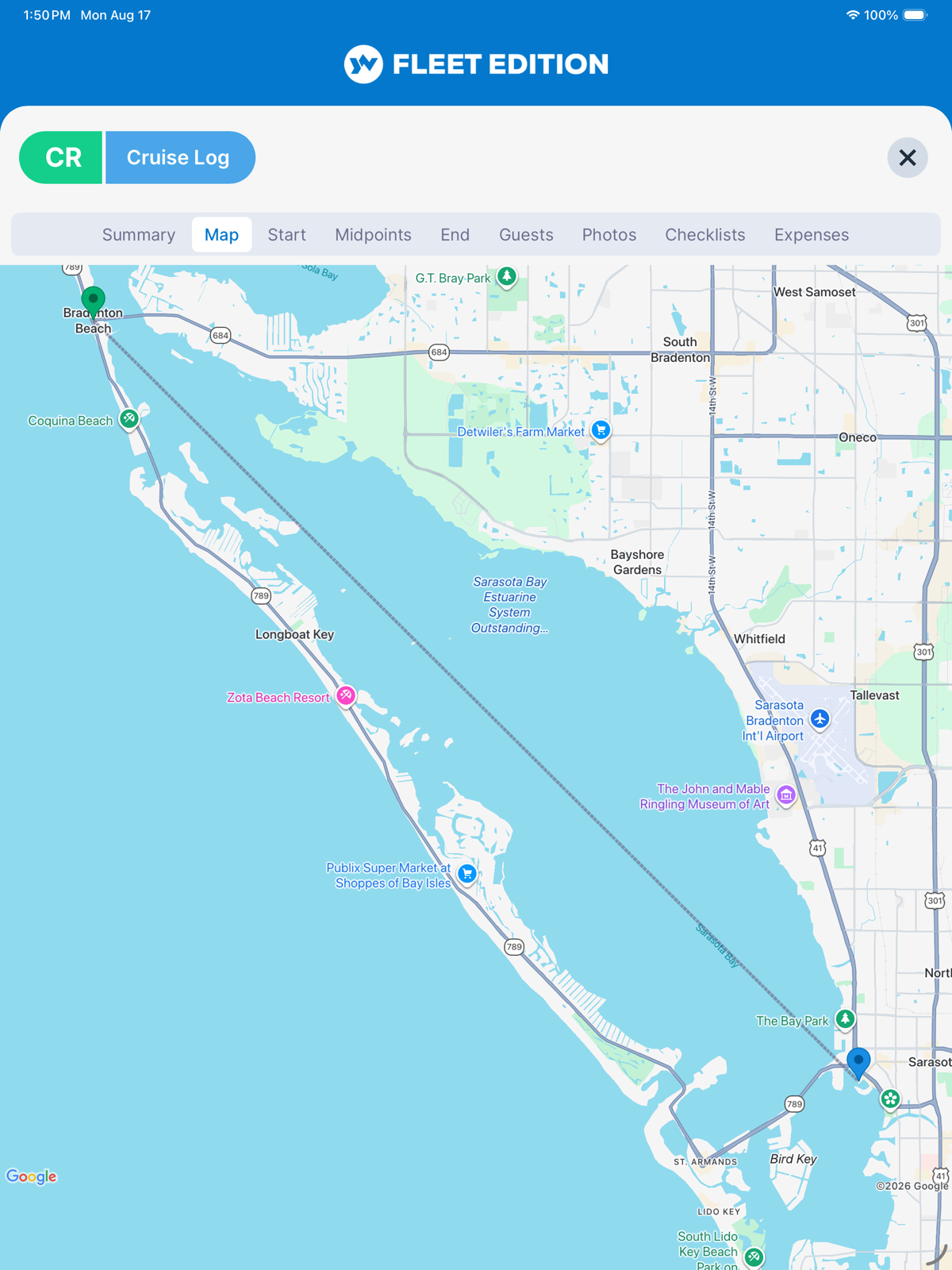Open the Summary tab
This screenshot has width=952, height=1270.
point(139,235)
